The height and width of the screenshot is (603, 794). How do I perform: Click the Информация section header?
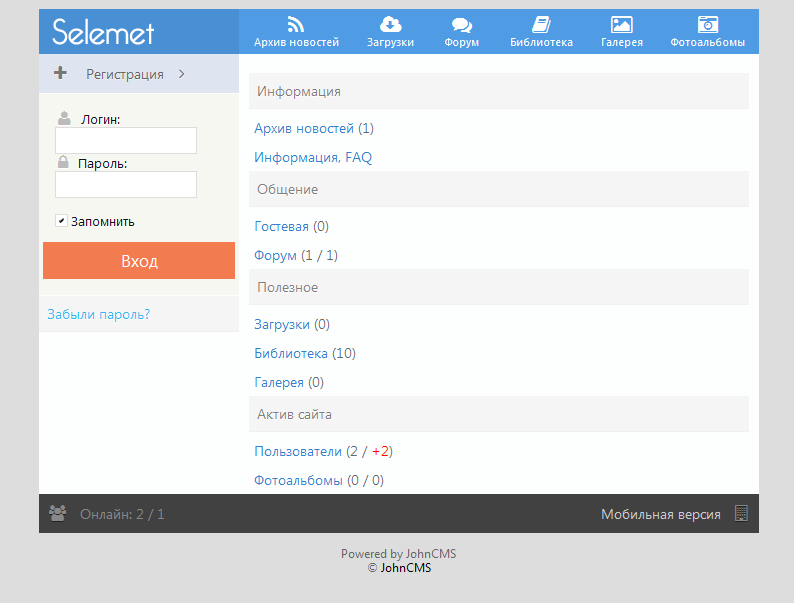pos(499,91)
